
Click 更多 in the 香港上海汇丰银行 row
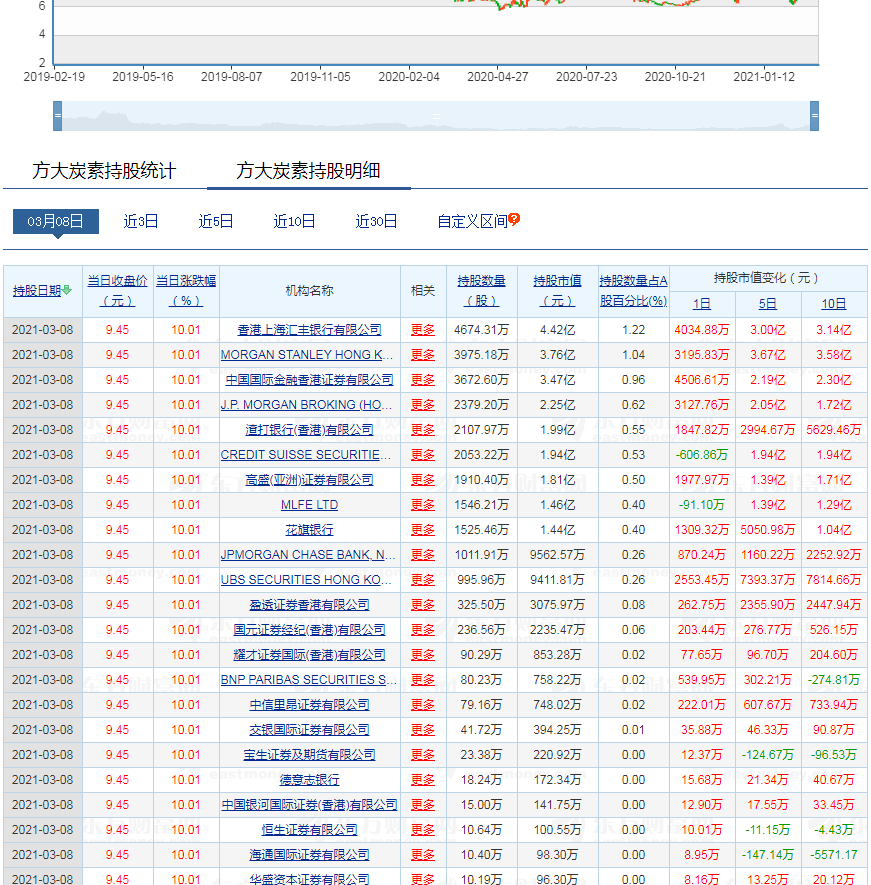(x=423, y=330)
